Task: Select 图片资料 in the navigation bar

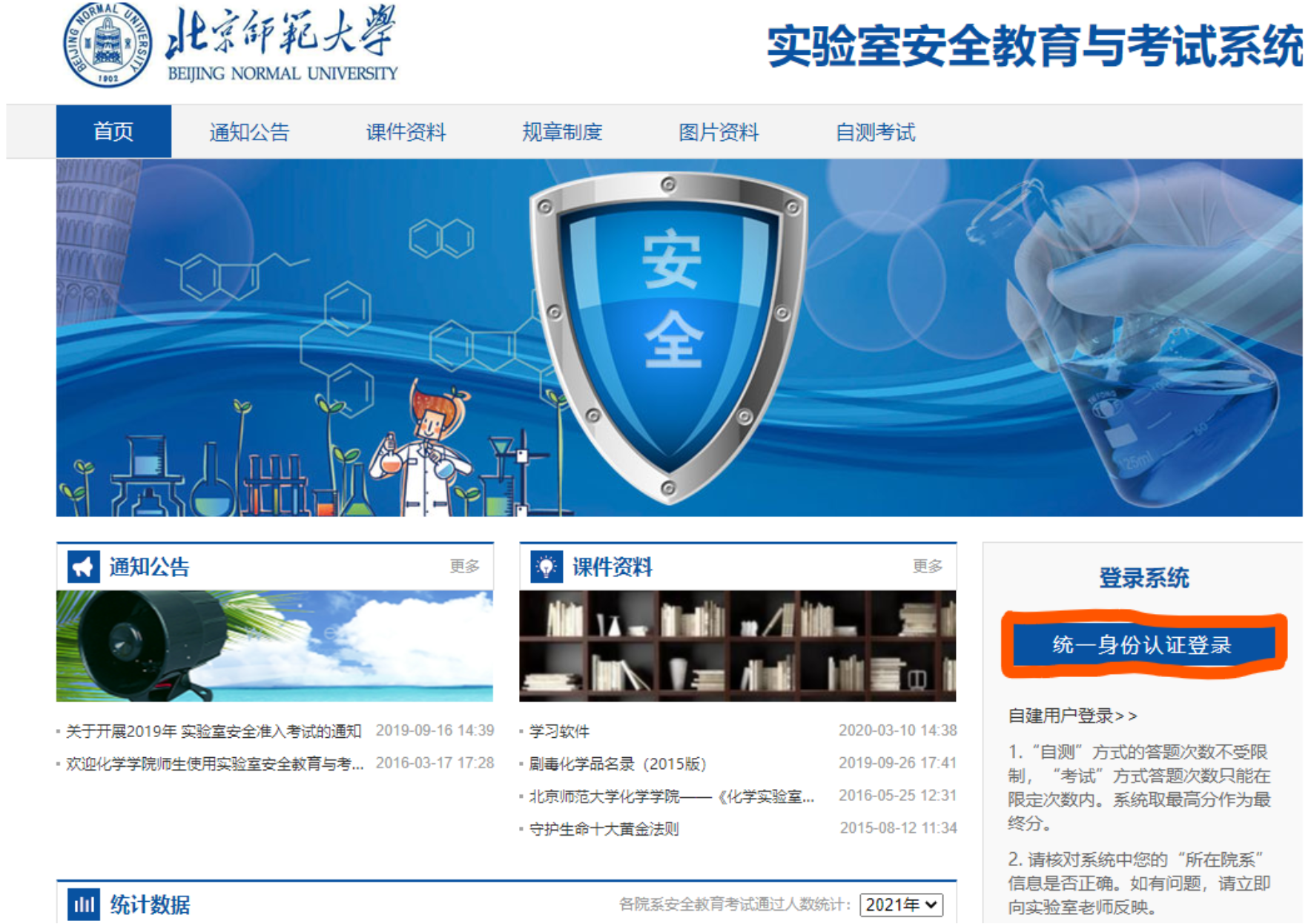Action: [719, 132]
